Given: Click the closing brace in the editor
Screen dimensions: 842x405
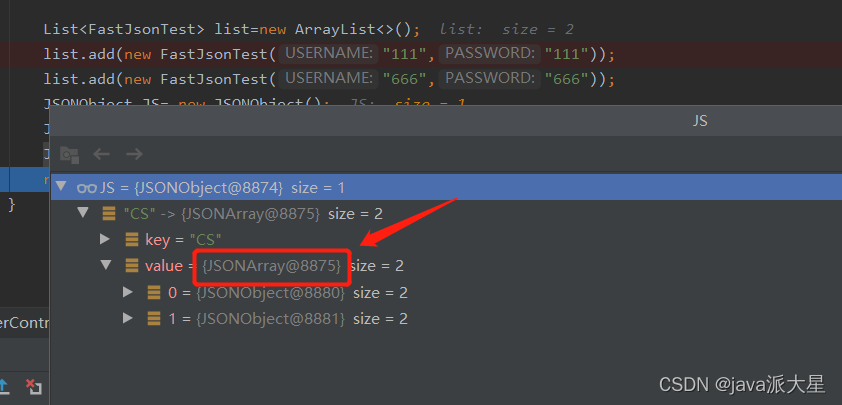Looking at the screenshot, I should point(12,205).
